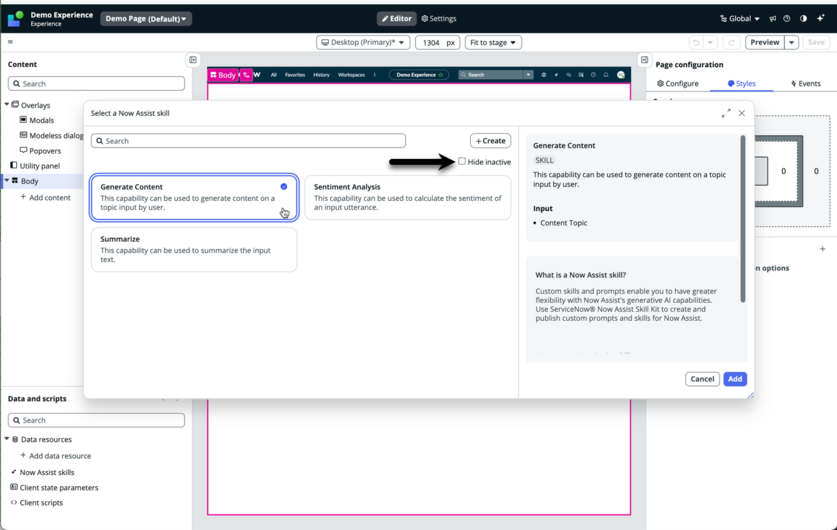Focus the Content panel Search field
The height and width of the screenshot is (530, 837).
click(x=96, y=84)
